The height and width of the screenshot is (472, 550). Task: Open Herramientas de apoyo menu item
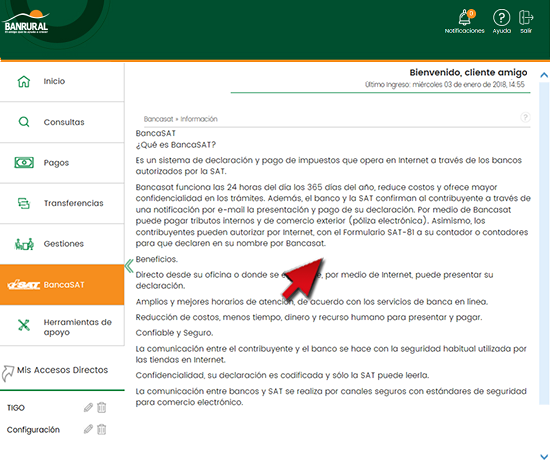tap(62, 325)
